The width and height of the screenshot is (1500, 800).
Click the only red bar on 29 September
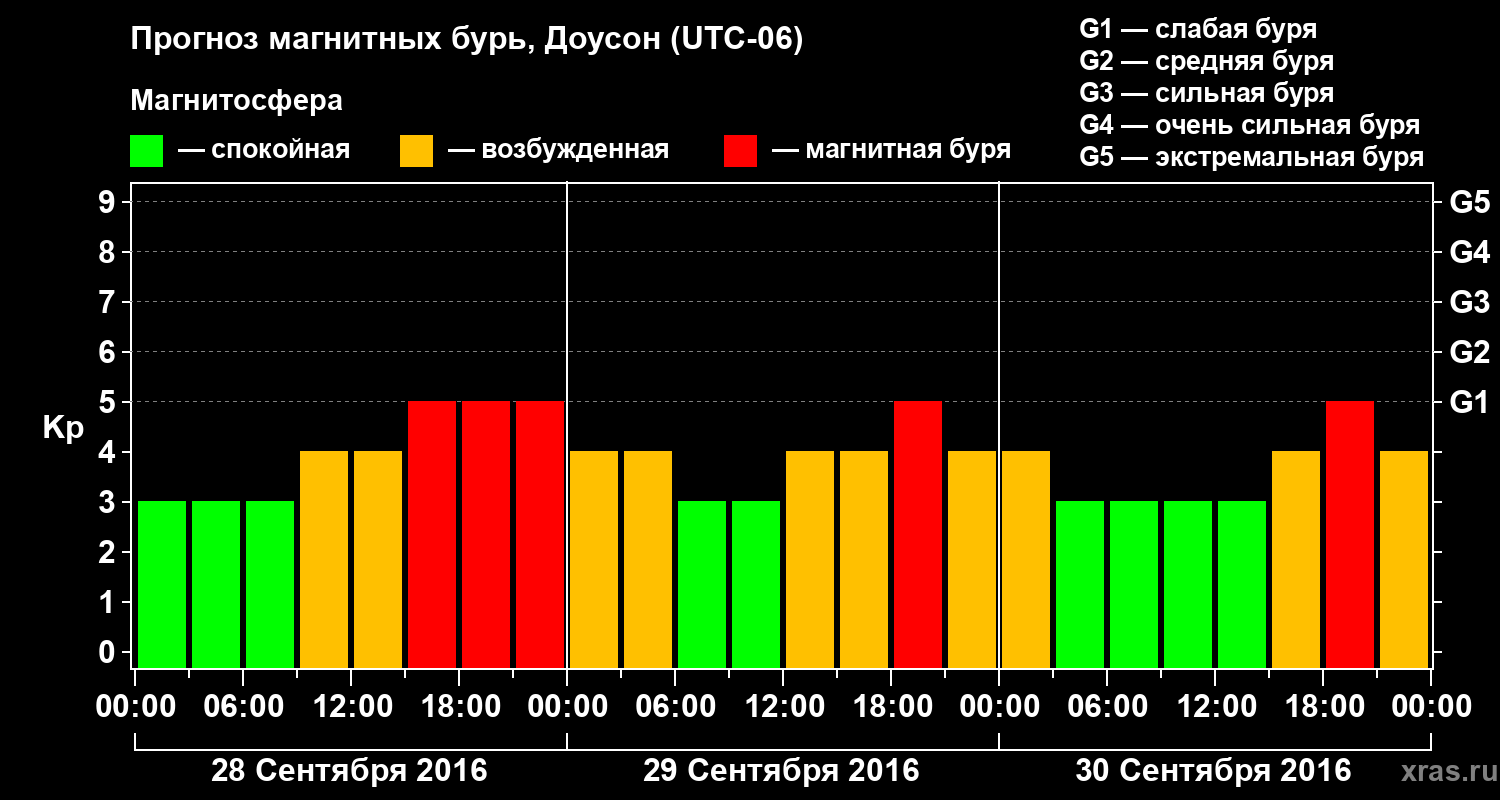click(x=918, y=534)
